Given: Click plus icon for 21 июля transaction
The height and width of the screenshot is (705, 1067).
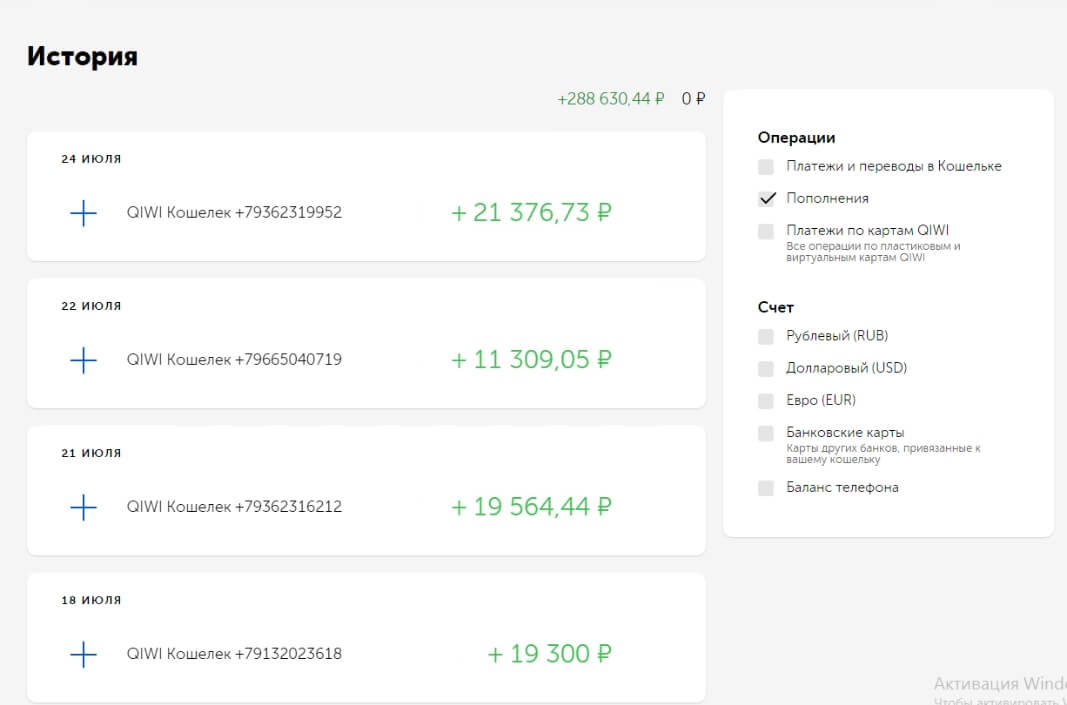Looking at the screenshot, I should click(x=83, y=507).
